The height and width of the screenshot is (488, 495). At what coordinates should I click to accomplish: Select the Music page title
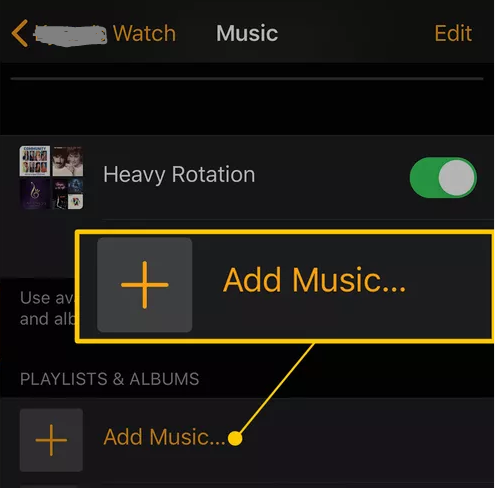click(x=247, y=33)
